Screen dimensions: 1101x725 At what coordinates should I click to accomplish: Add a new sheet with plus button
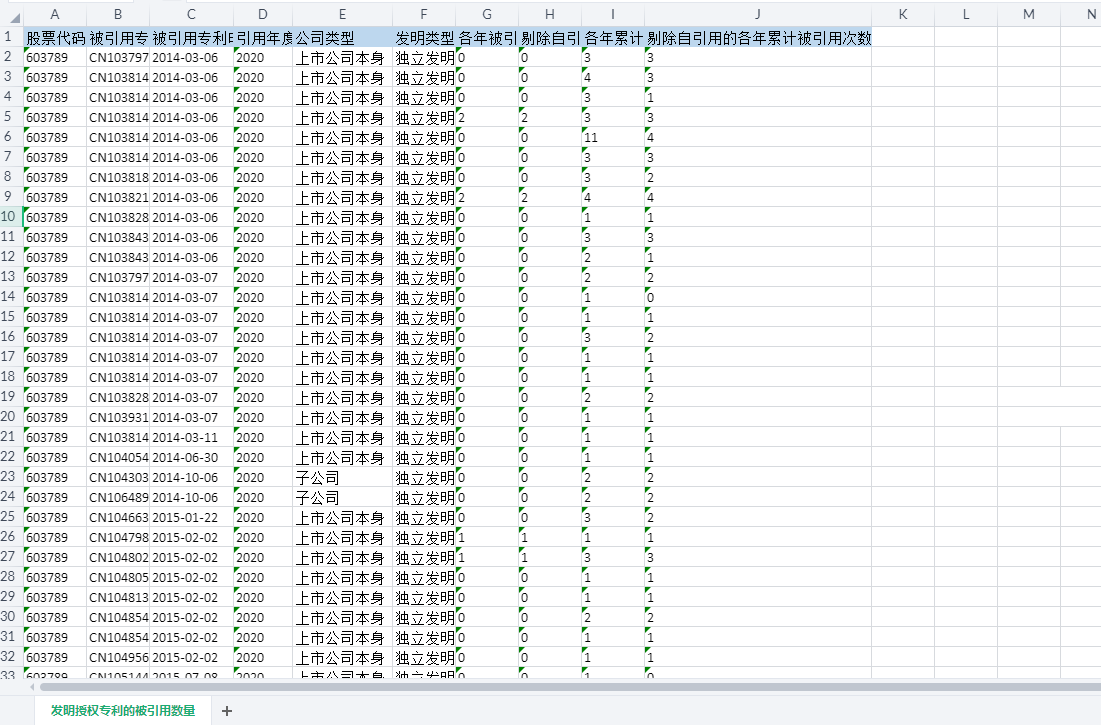coord(227,710)
